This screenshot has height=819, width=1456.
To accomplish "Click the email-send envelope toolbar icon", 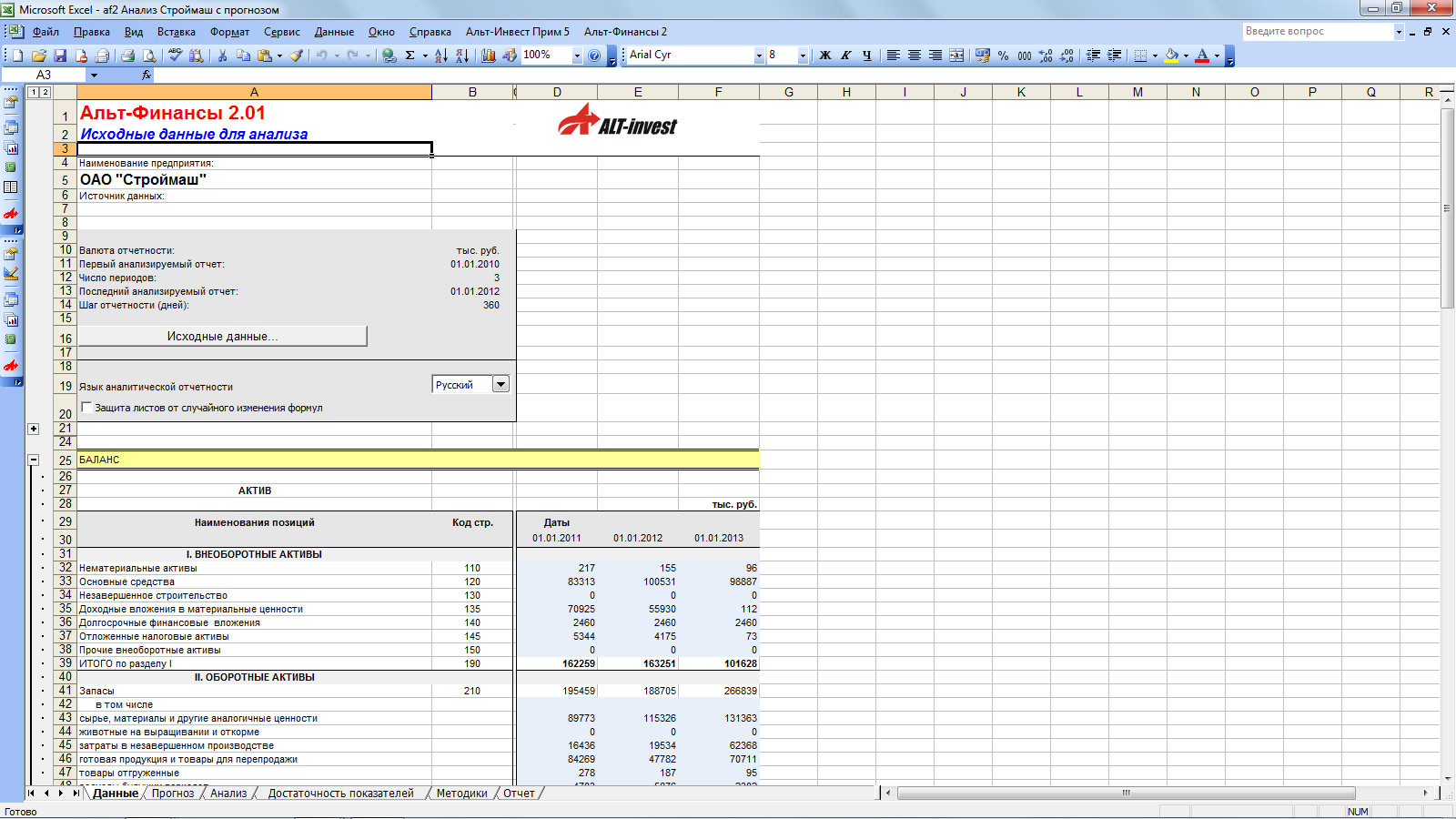I will coord(103,56).
